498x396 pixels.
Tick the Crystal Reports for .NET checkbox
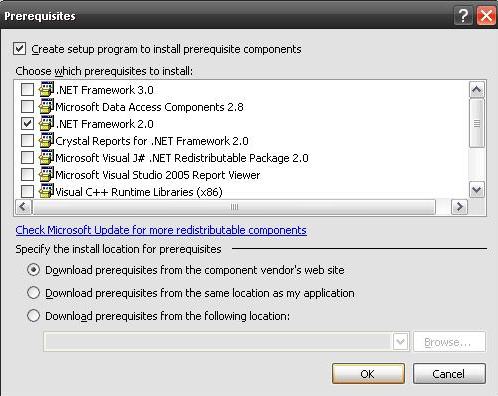[27, 140]
